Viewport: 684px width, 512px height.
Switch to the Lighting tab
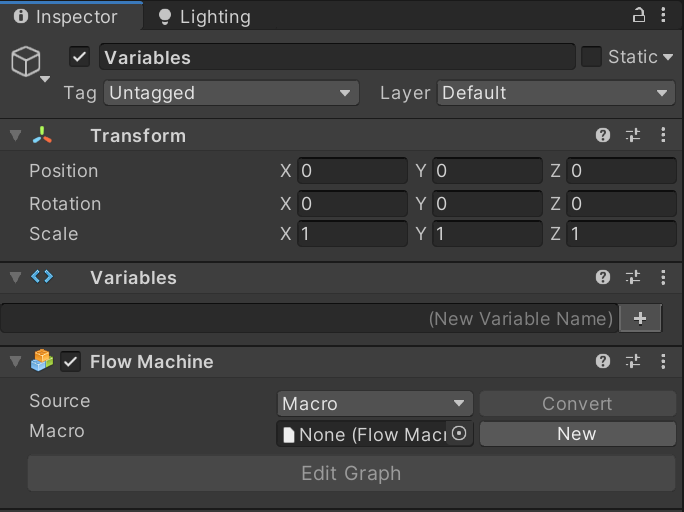[204, 17]
